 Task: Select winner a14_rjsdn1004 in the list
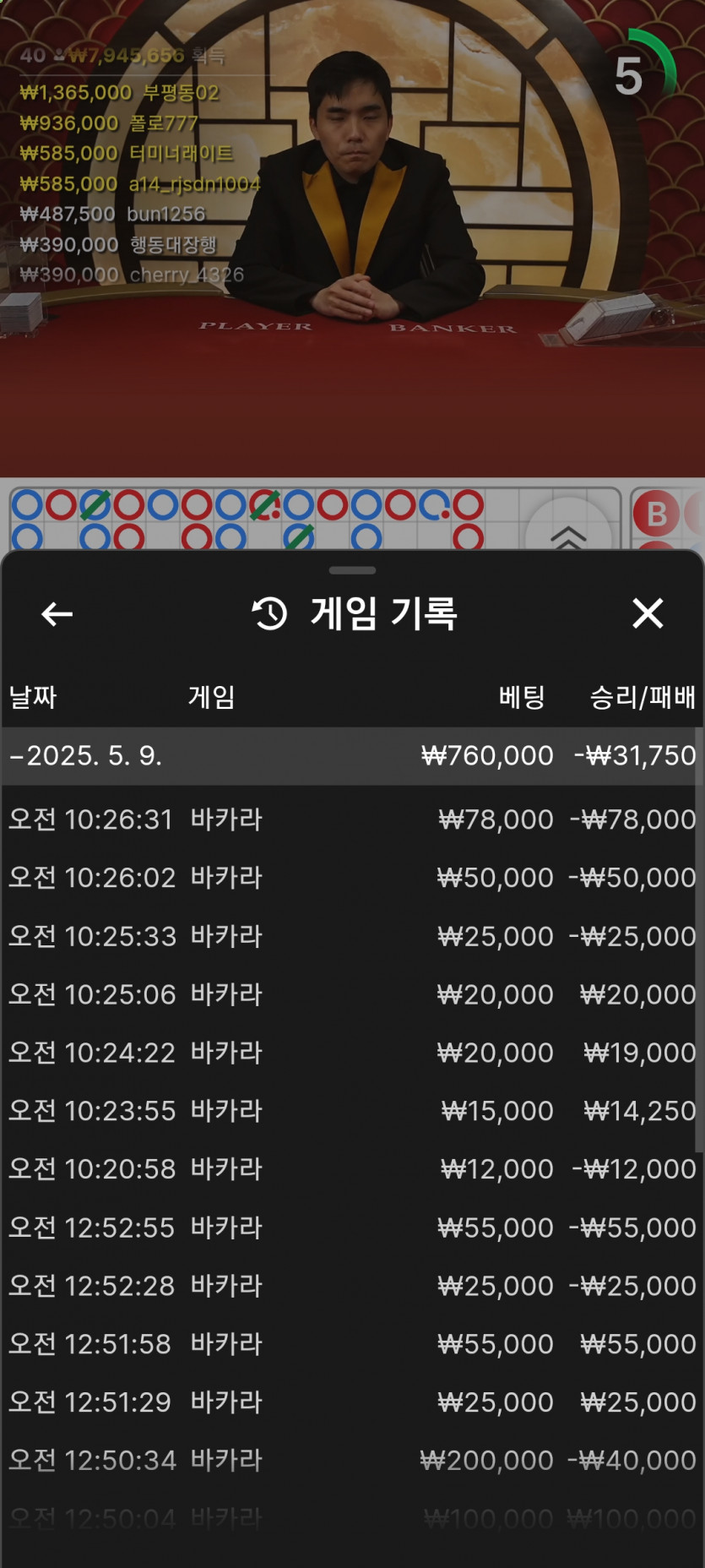(140, 184)
